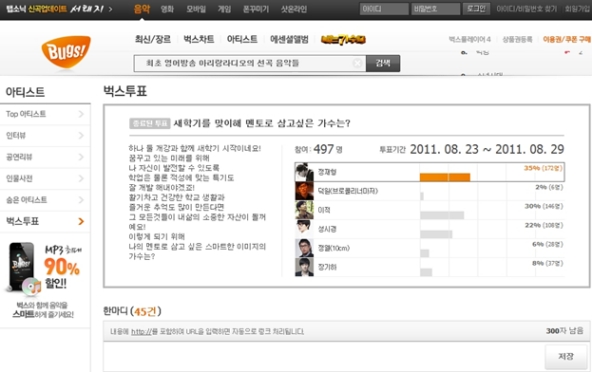The height and width of the screenshot is (372, 592).
Task: Select 숨은 아티스트 in sidebar
Action: tap(26, 200)
